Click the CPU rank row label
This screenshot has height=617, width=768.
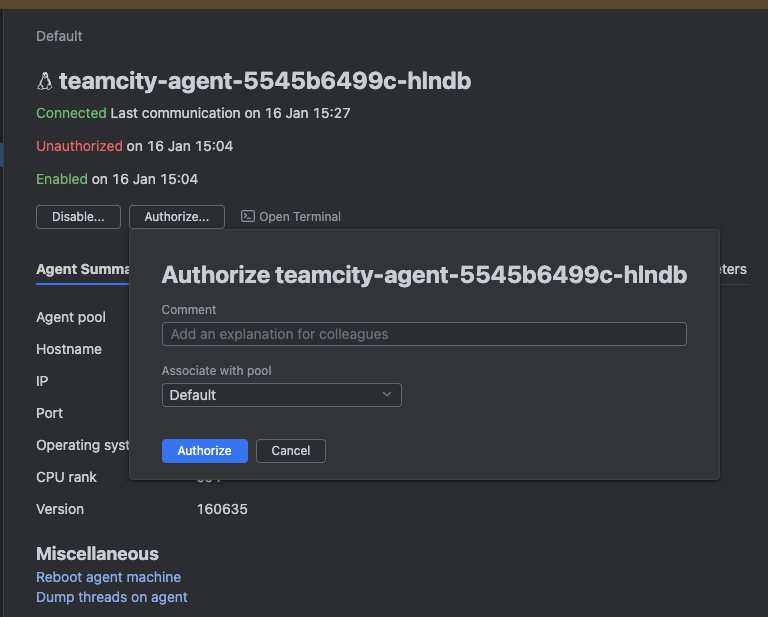(67, 477)
